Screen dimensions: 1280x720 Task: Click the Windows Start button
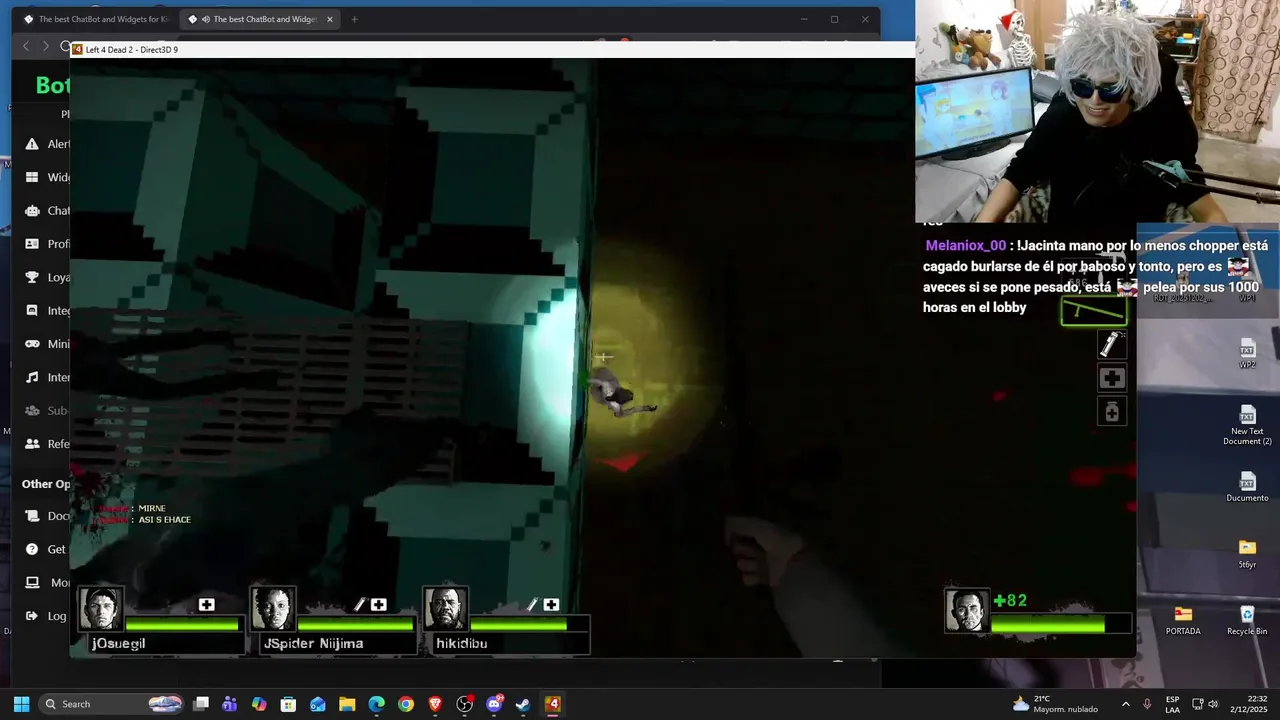pyautogui.click(x=21, y=704)
